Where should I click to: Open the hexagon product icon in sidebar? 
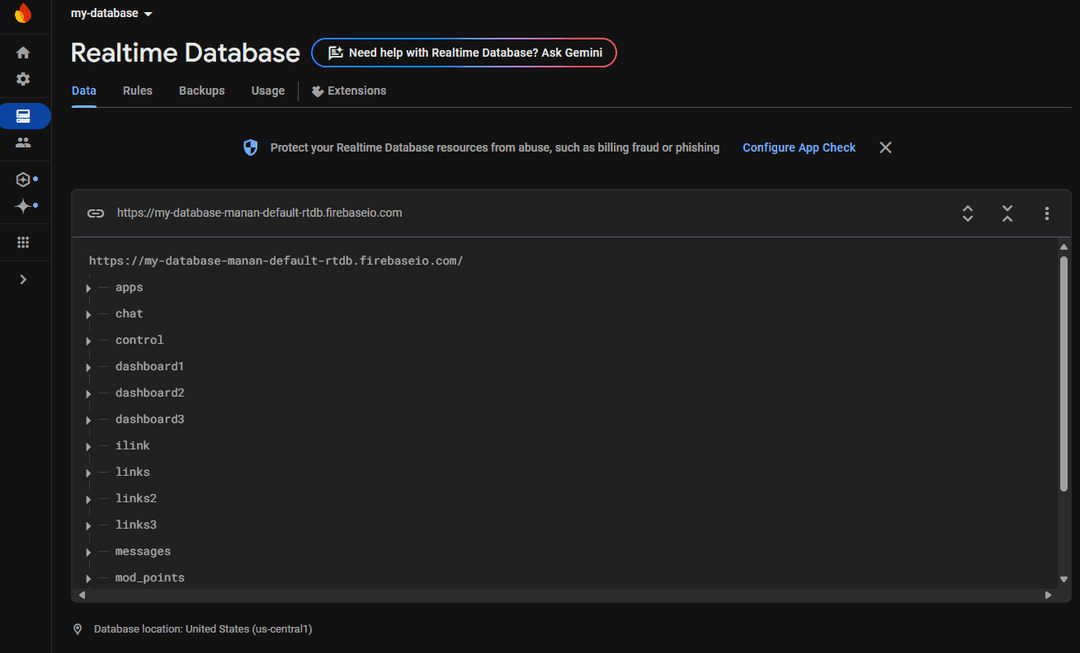[23, 180]
